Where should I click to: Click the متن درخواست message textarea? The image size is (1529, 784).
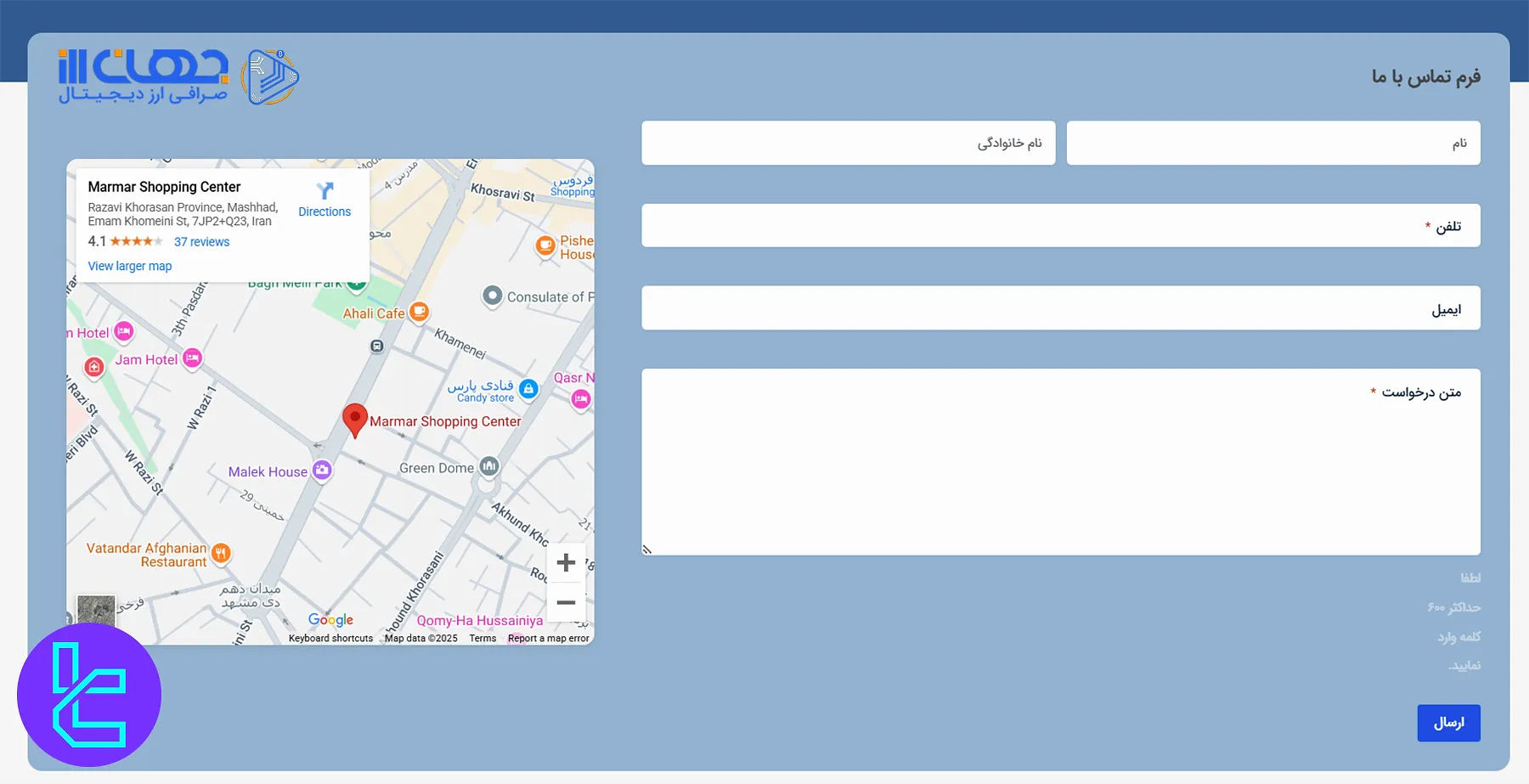pyautogui.click(x=1060, y=462)
